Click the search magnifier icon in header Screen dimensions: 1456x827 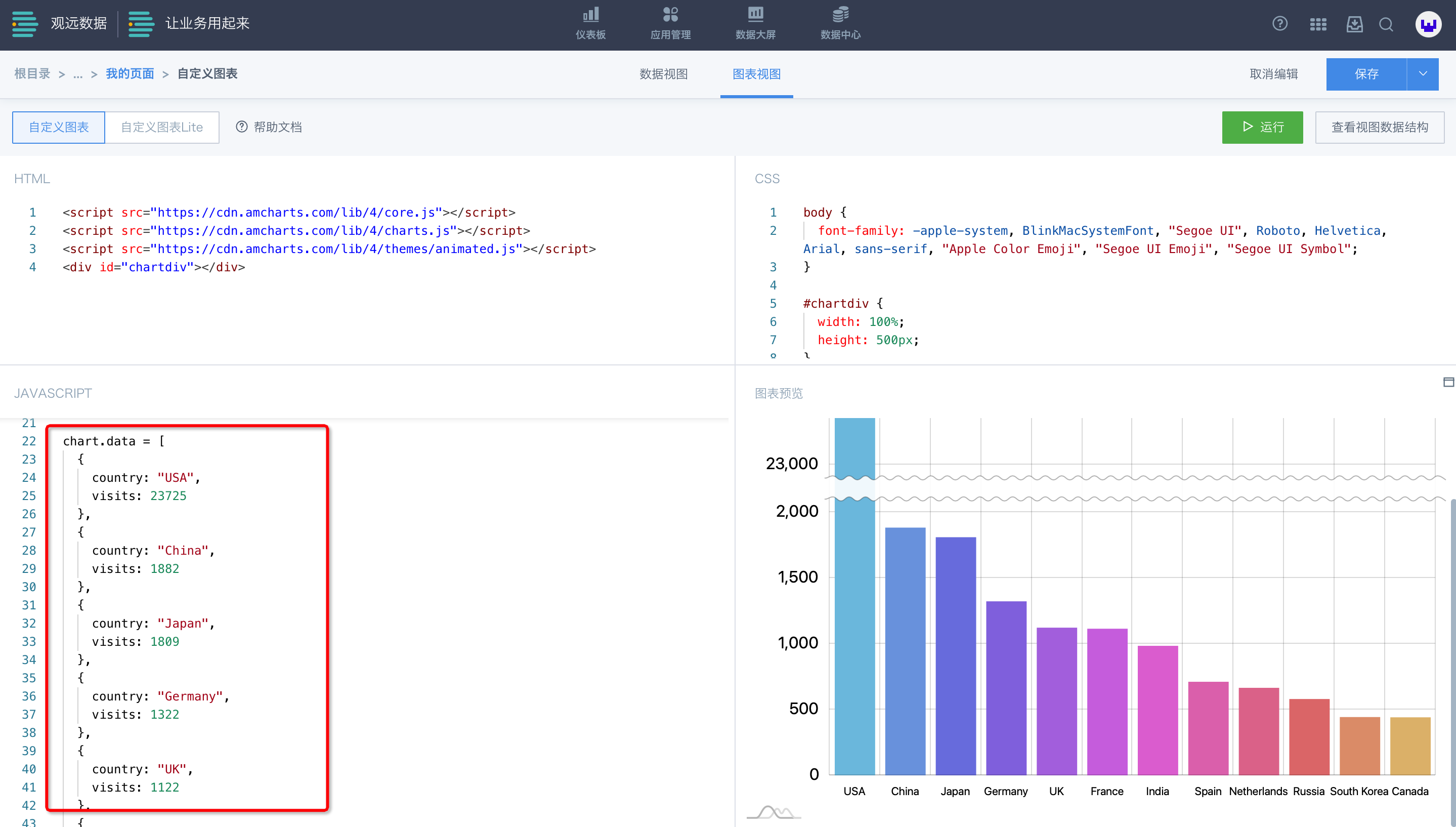tap(1386, 24)
